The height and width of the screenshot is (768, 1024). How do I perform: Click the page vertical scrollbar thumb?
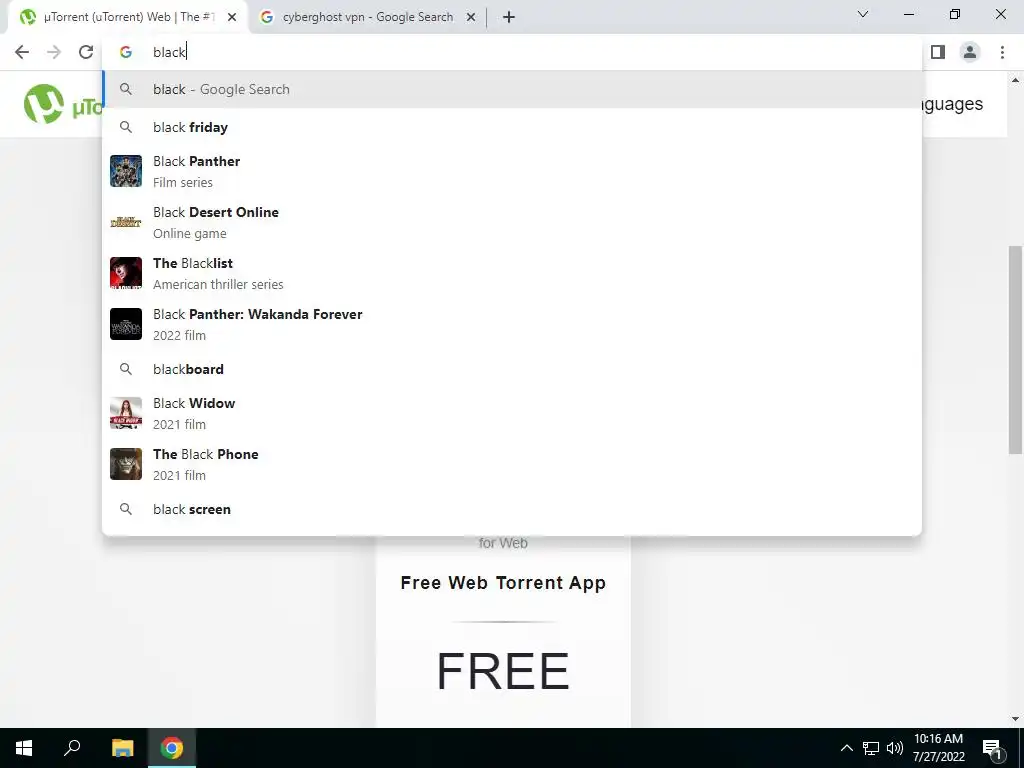coord(1016,349)
